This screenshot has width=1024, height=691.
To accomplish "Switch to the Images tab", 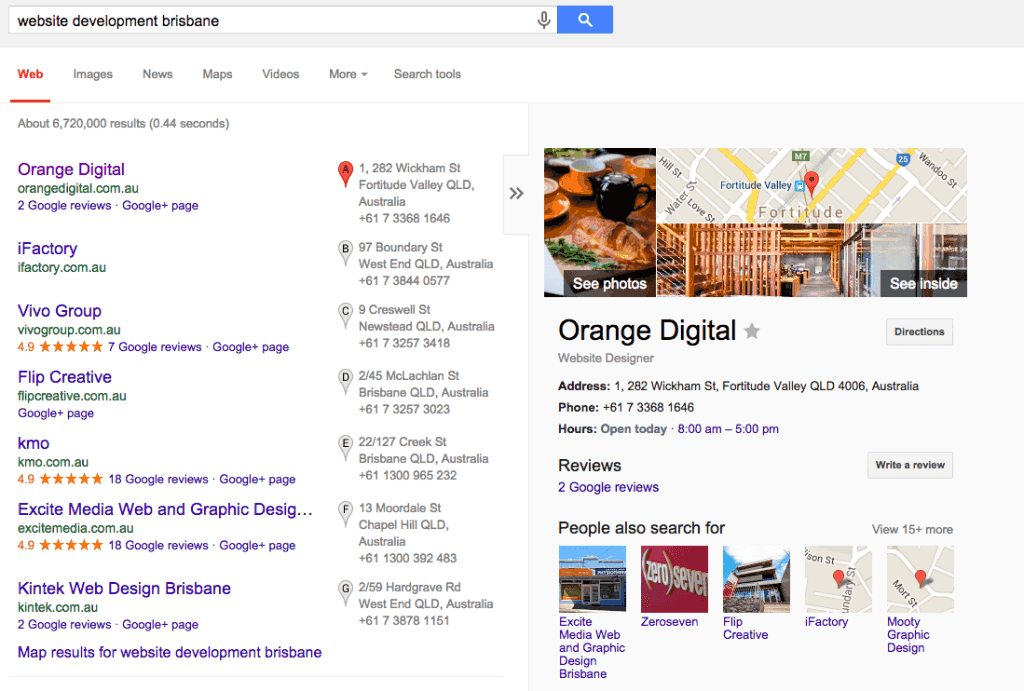I will 93,74.
